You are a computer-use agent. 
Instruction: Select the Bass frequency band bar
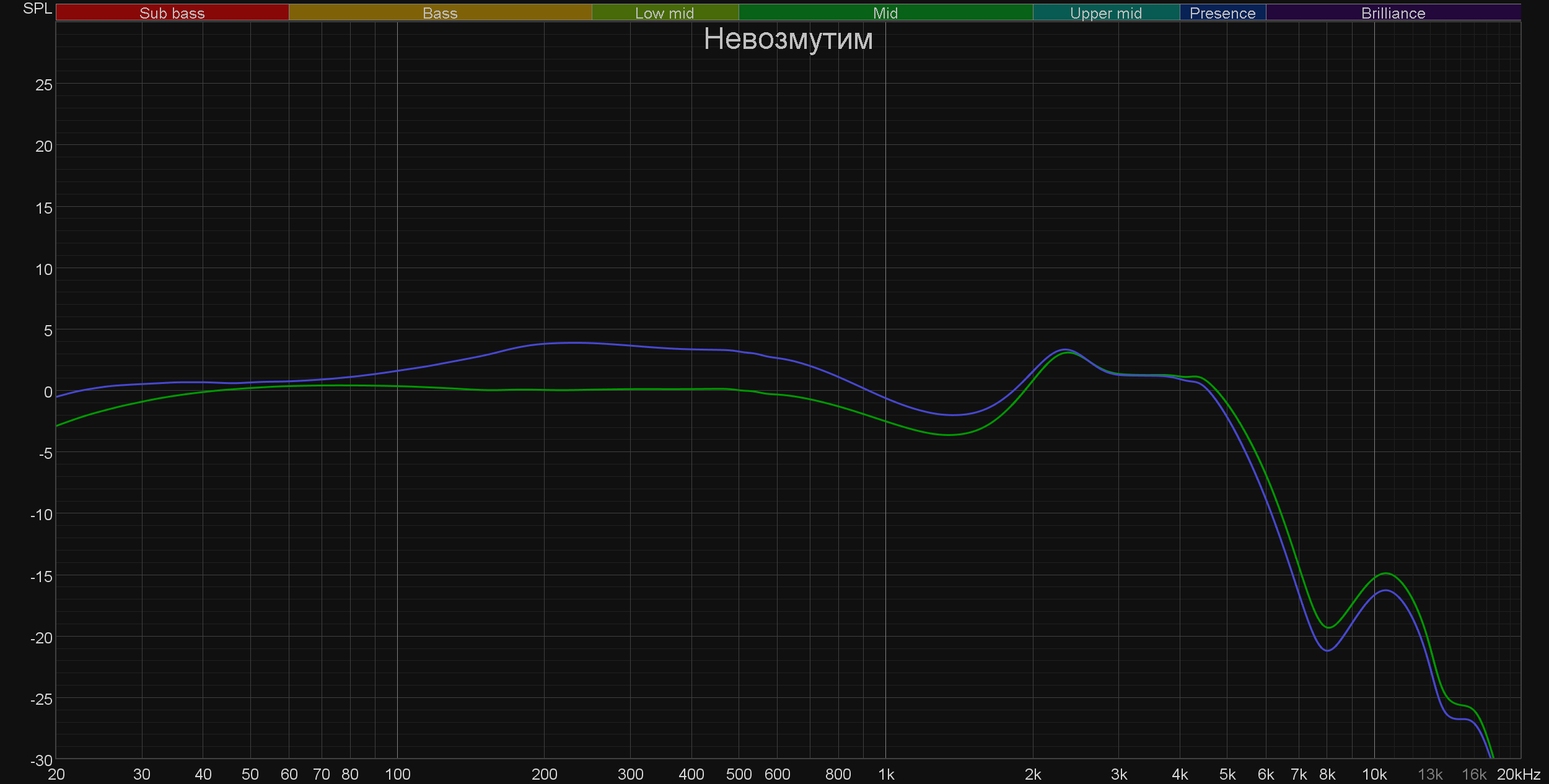440,13
